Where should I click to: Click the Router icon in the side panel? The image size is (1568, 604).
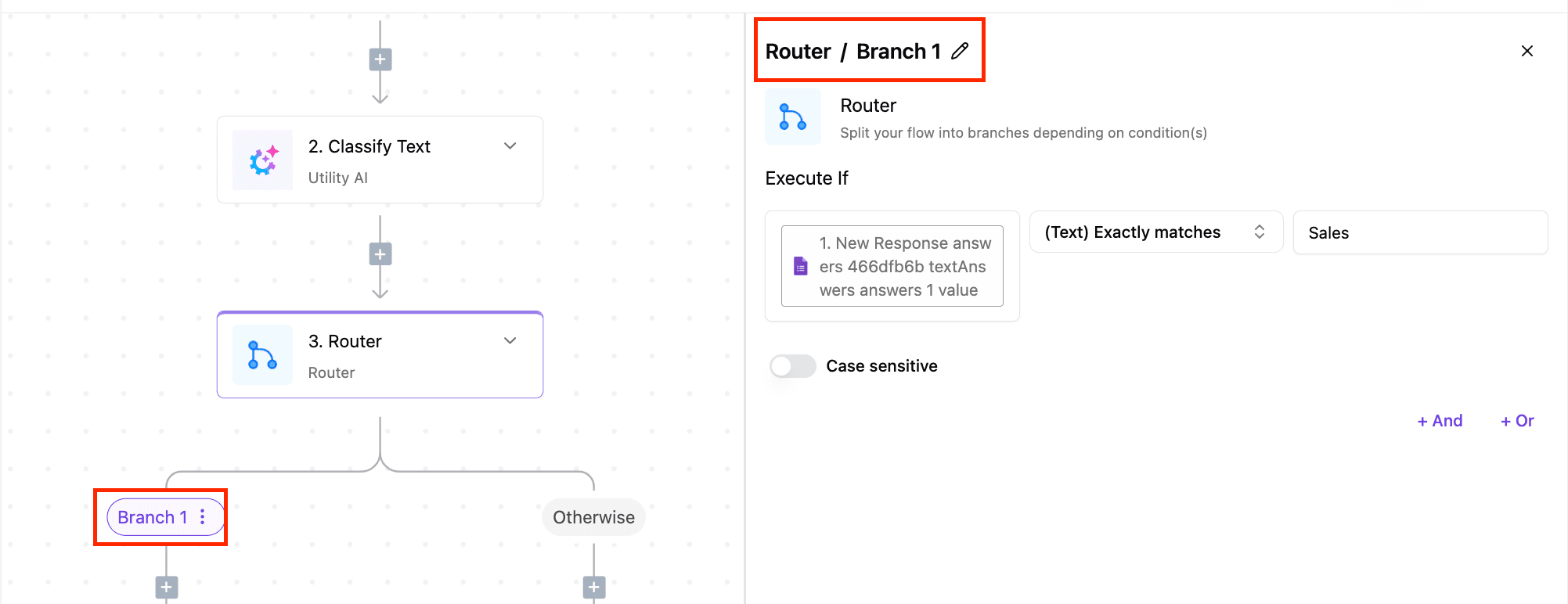click(x=793, y=117)
